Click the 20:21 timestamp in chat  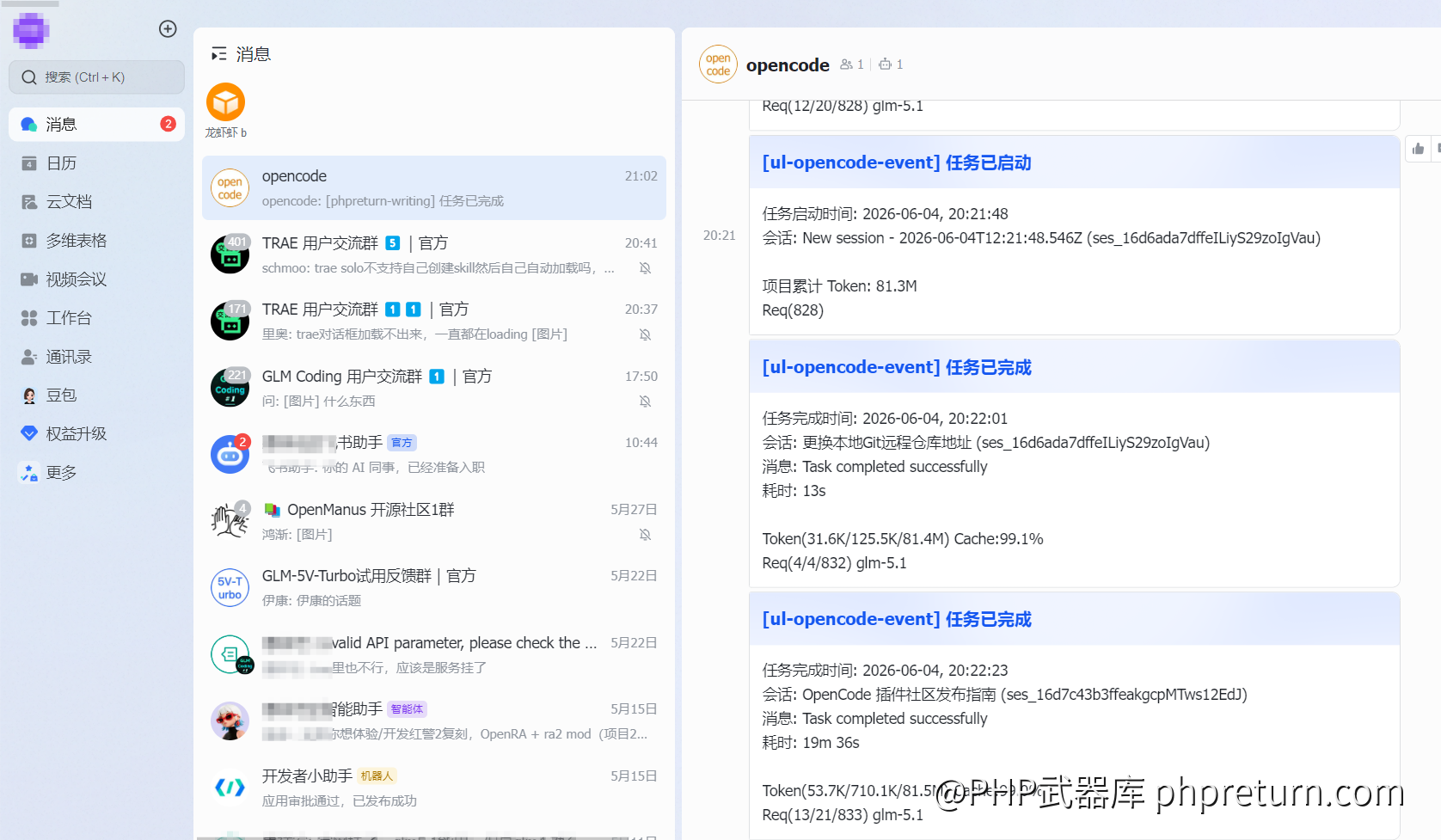coord(719,236)
